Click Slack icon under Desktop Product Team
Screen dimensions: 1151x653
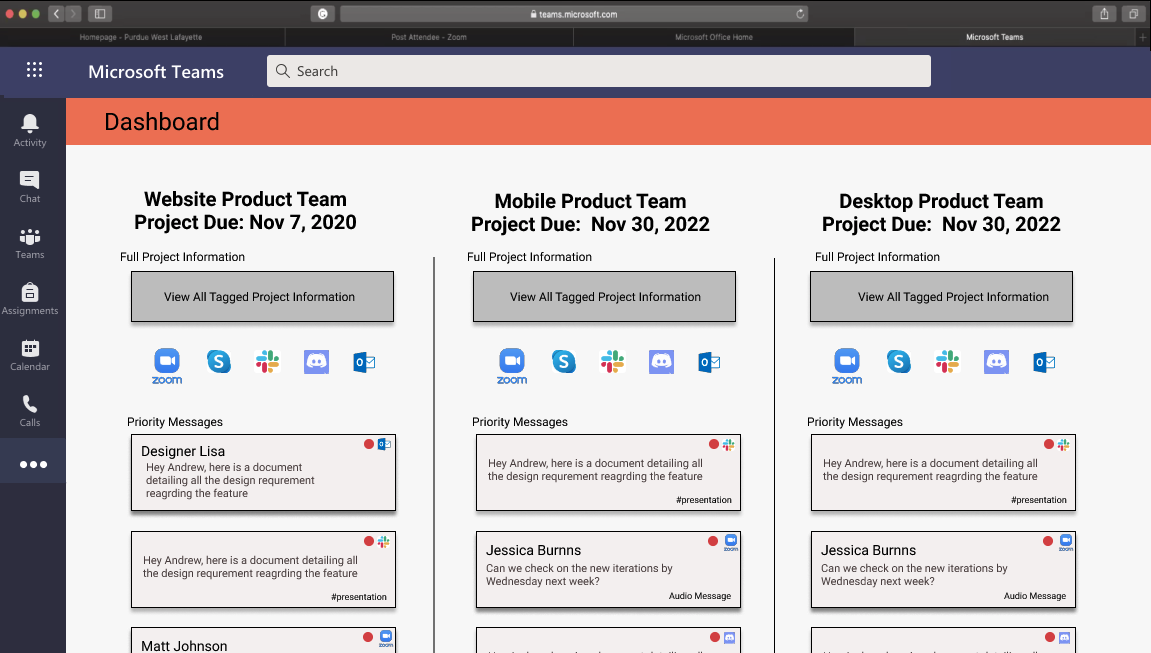947,362
